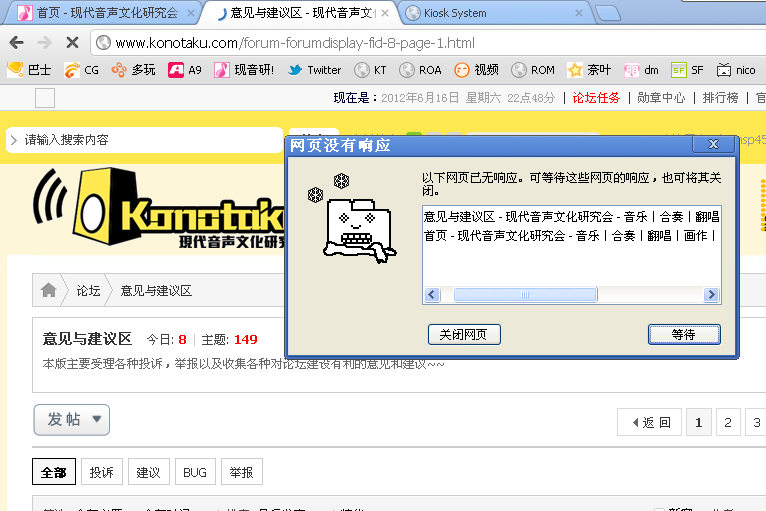Open the 奈叶 star bookmark
Image resolution: width=766 pixels, height=511 pixels.
point(589,70)
